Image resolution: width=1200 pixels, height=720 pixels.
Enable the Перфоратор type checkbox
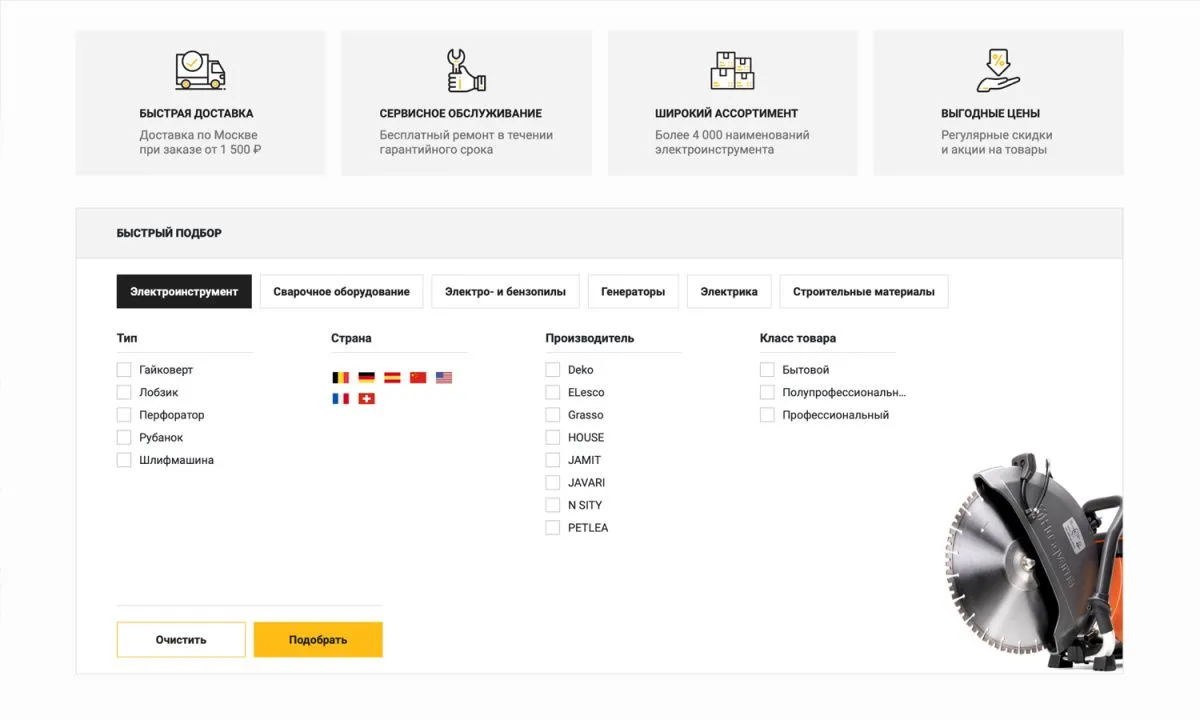pos(124,414)
